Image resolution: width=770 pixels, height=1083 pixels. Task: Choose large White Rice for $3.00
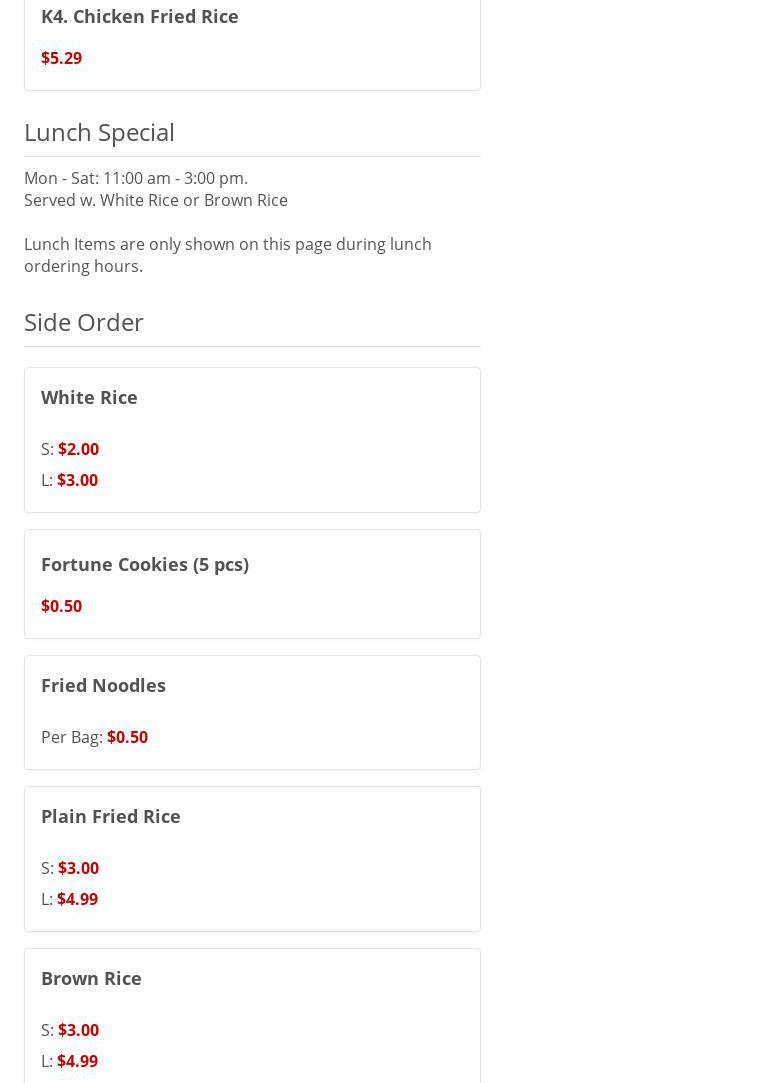pyautogui.click(x=77, y=480)
